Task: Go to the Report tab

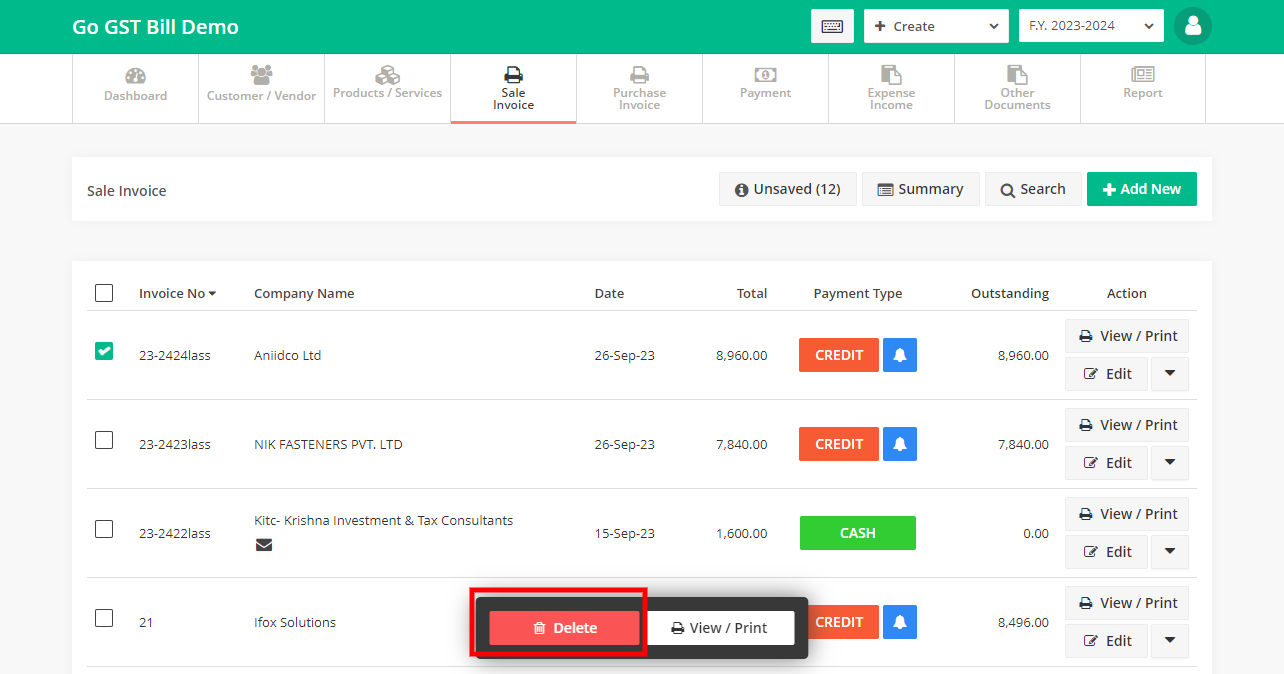Action: [x=1142, y=84]
